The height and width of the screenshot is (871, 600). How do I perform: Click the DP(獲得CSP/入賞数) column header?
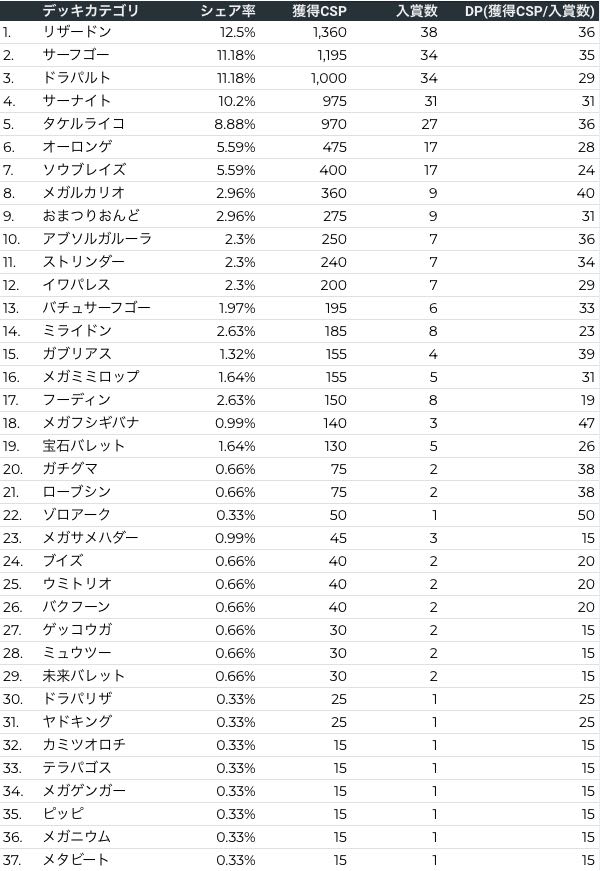(530, 11)
